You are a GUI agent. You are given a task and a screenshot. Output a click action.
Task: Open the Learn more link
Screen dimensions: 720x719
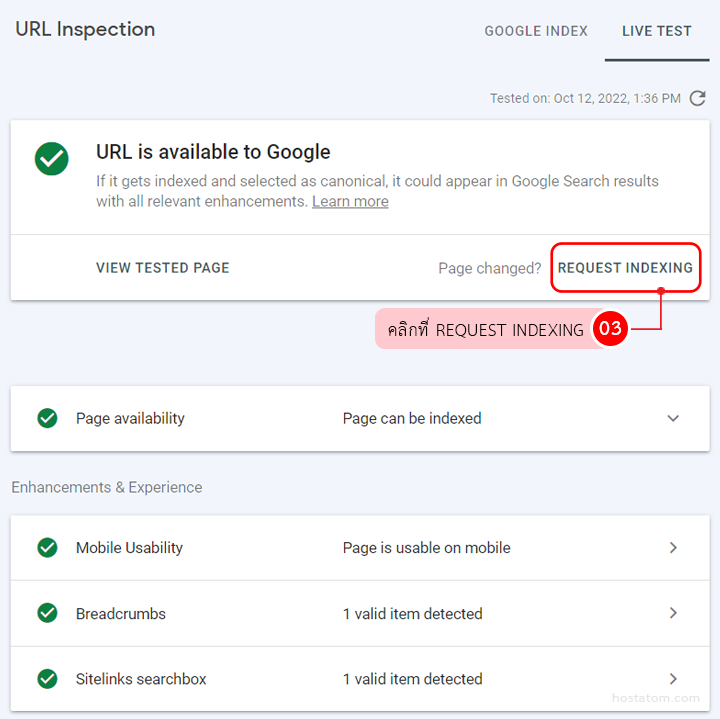350,201
